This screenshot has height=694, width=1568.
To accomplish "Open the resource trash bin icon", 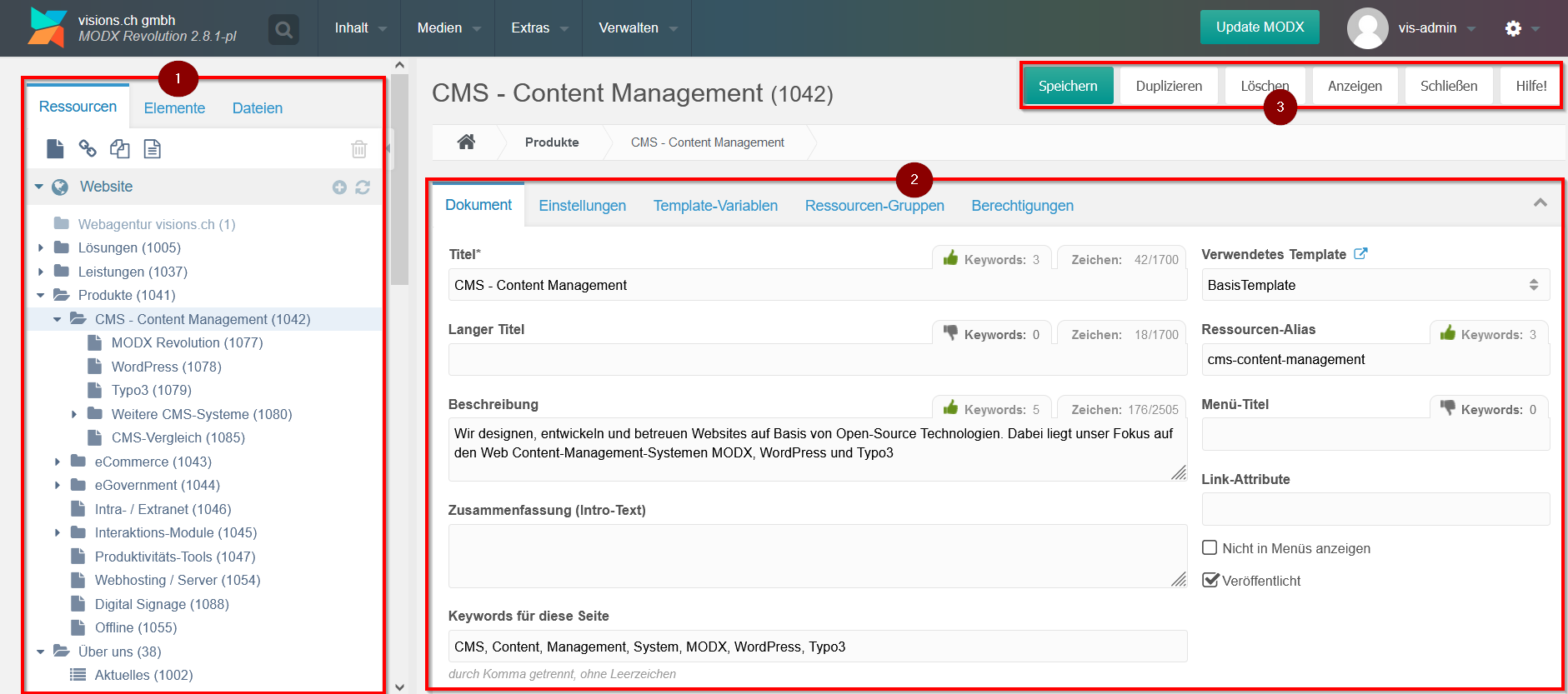I will click(x=358, y=149).
